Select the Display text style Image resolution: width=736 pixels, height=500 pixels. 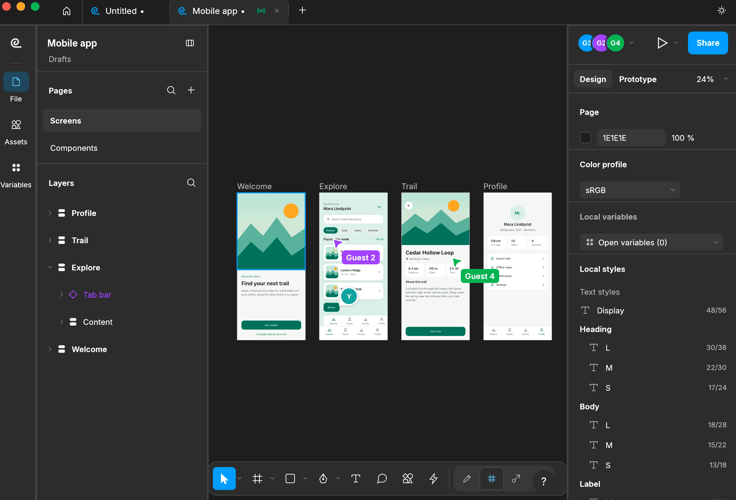[653, 310]
